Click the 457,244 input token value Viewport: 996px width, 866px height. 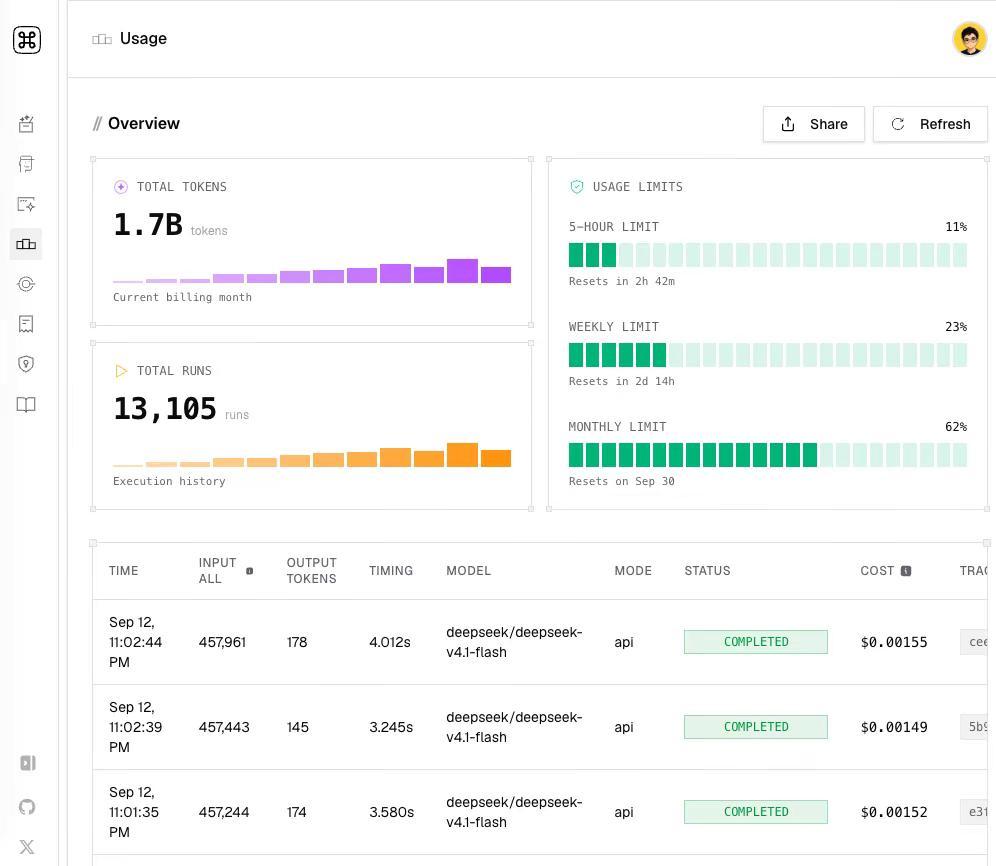click(224, 812)
